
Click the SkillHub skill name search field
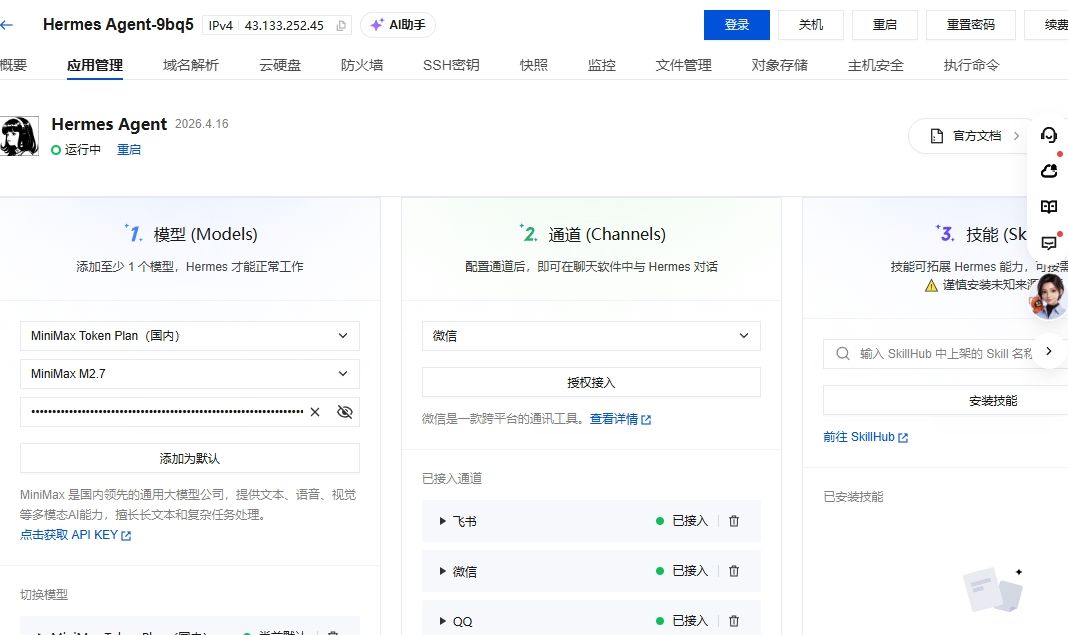(x=945, y=354)
